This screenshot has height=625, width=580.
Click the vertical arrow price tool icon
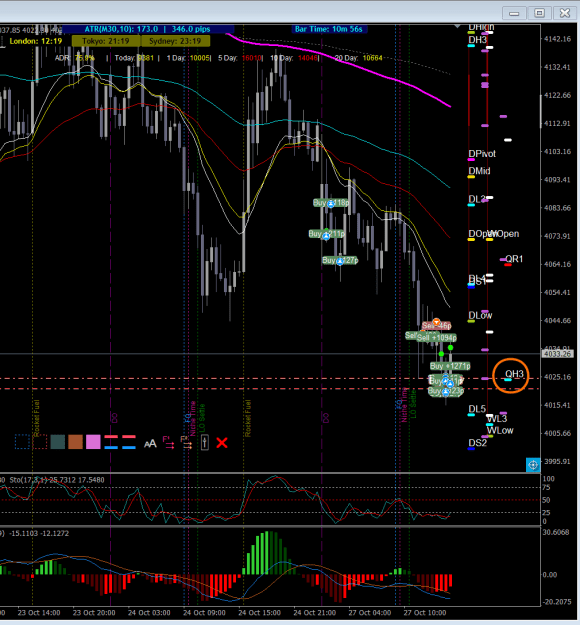[204, 442]
